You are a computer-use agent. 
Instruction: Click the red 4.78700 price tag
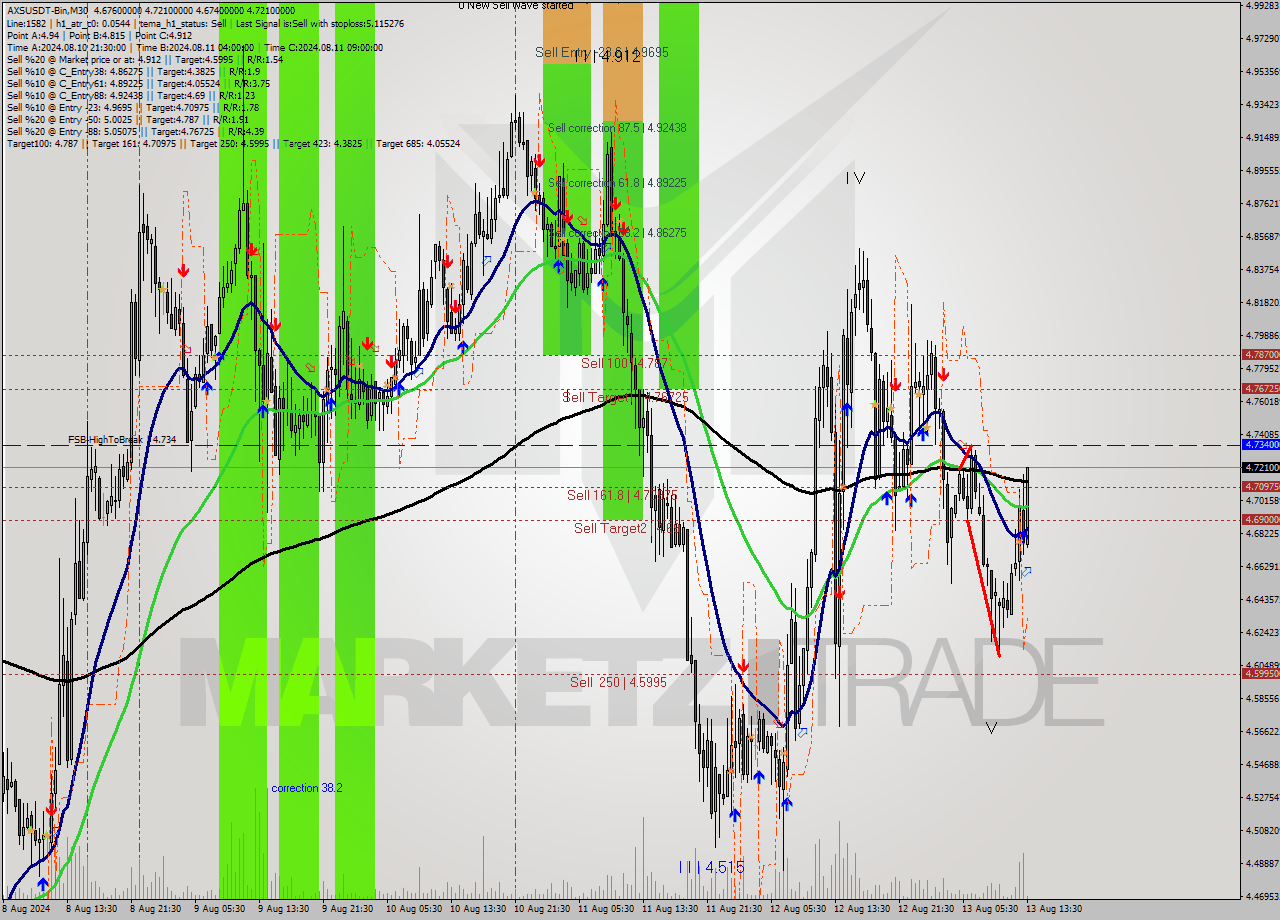(1260, 354)
